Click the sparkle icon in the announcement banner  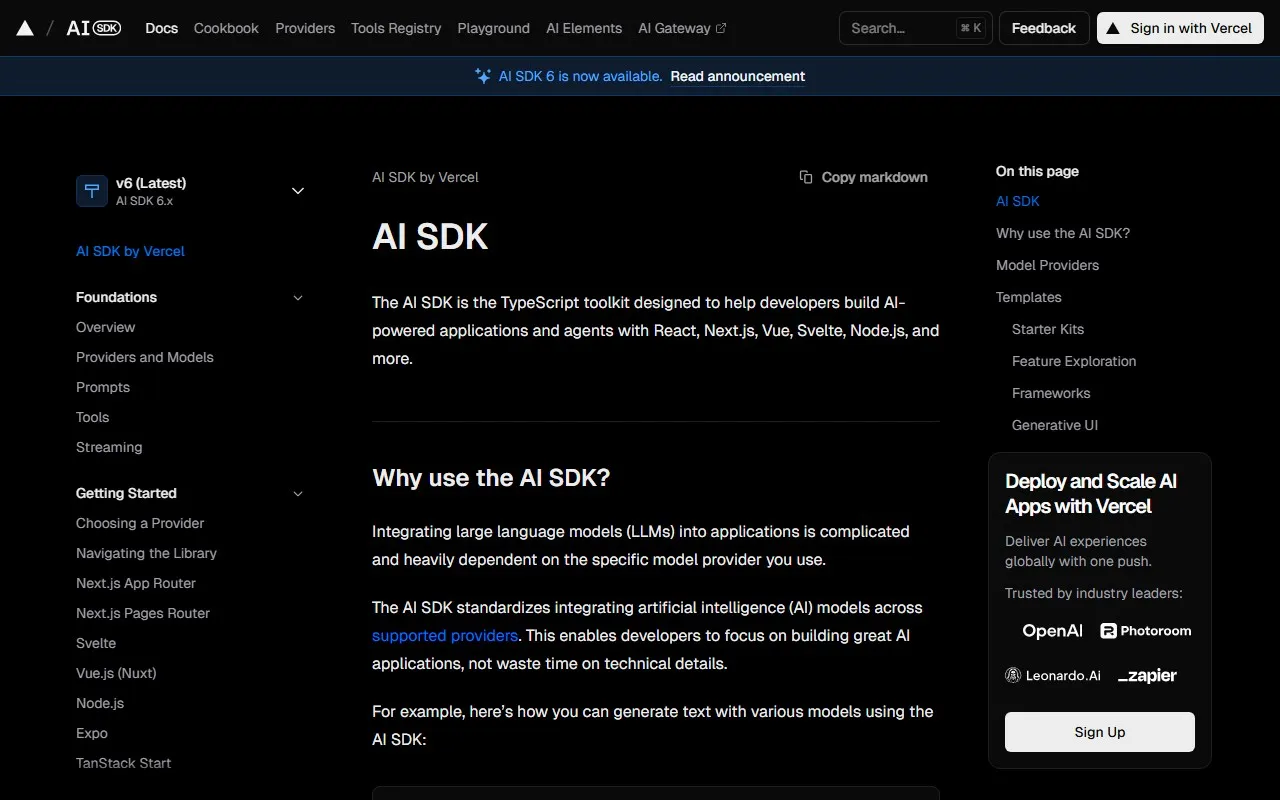click(x=482, y=76)
